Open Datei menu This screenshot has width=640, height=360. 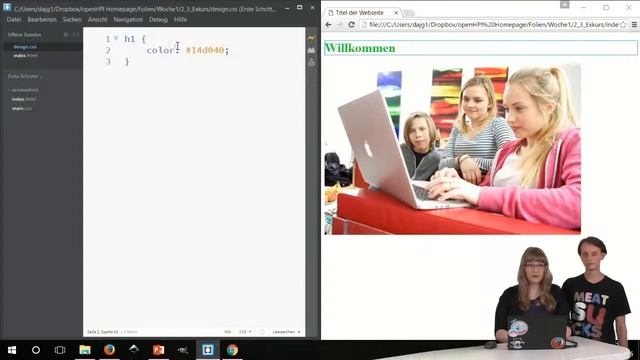pos(14,20)
